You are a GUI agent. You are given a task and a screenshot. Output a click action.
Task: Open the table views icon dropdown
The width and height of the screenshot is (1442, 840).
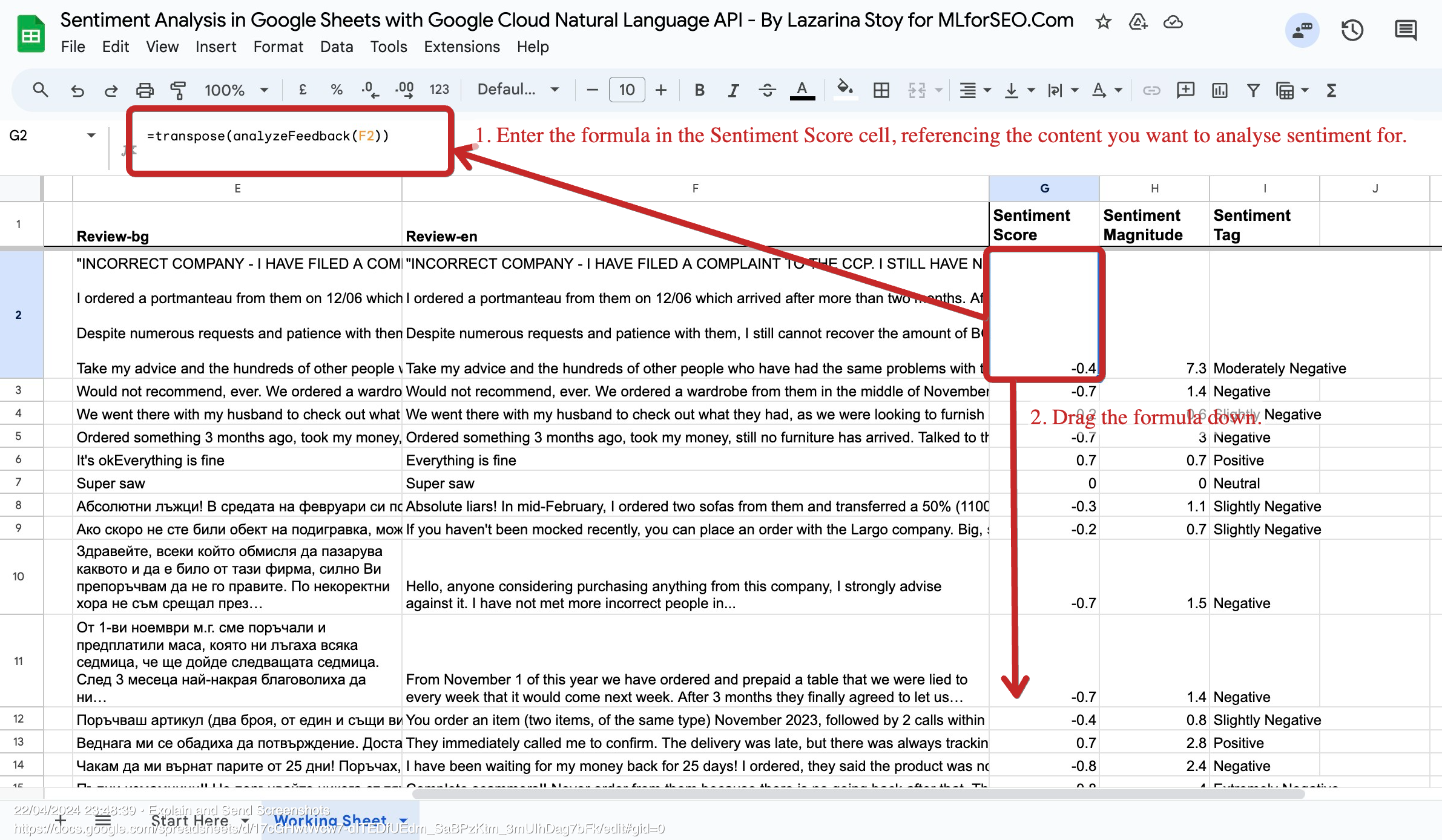(x=1292, y=90)
